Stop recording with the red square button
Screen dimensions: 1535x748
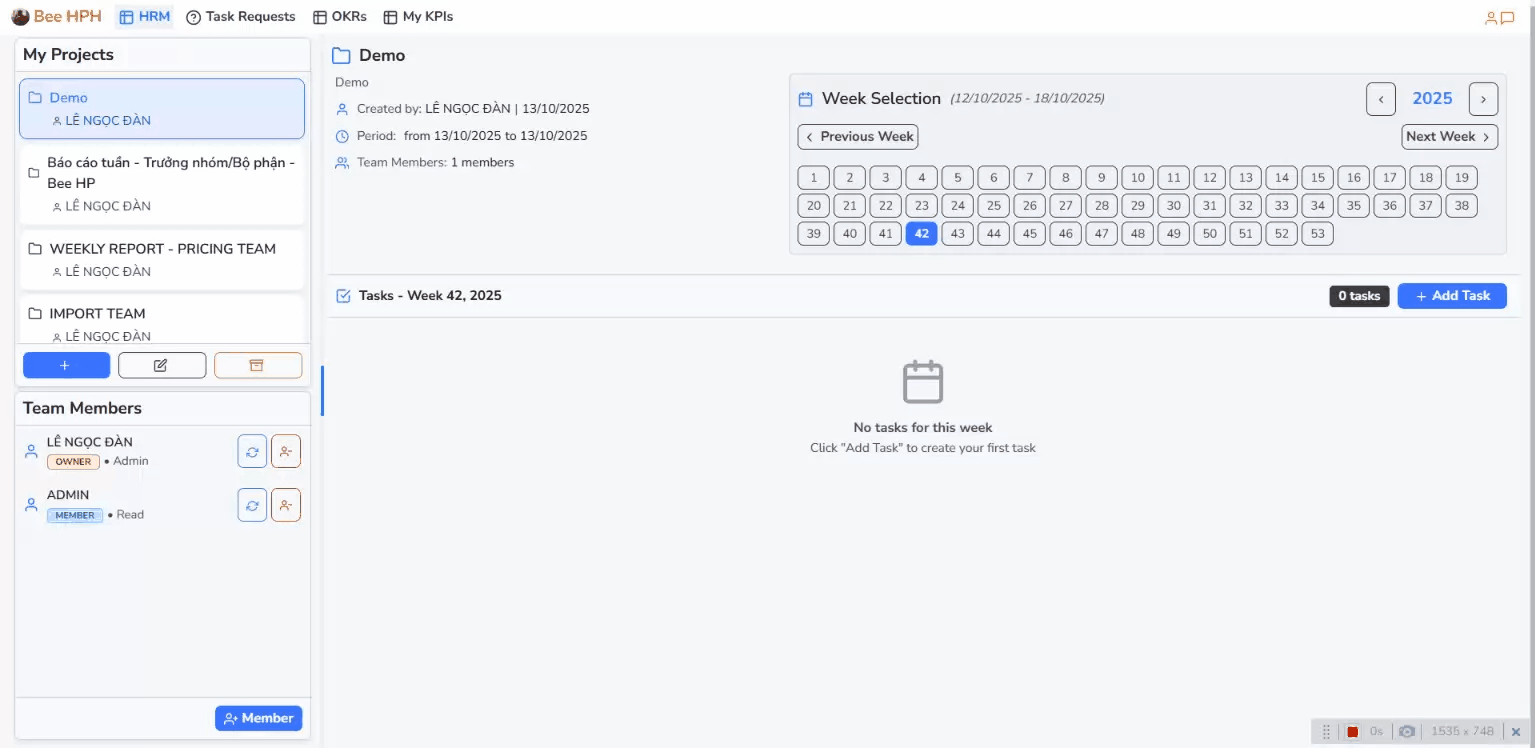pyautogui.click(x=1352, y=732)
